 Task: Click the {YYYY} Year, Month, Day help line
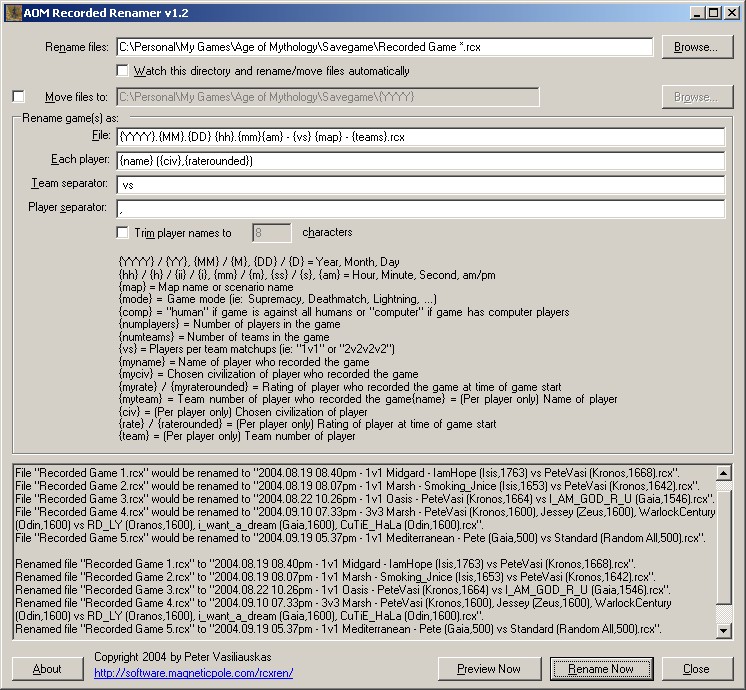pyautogui.click(x=259, y=262)
